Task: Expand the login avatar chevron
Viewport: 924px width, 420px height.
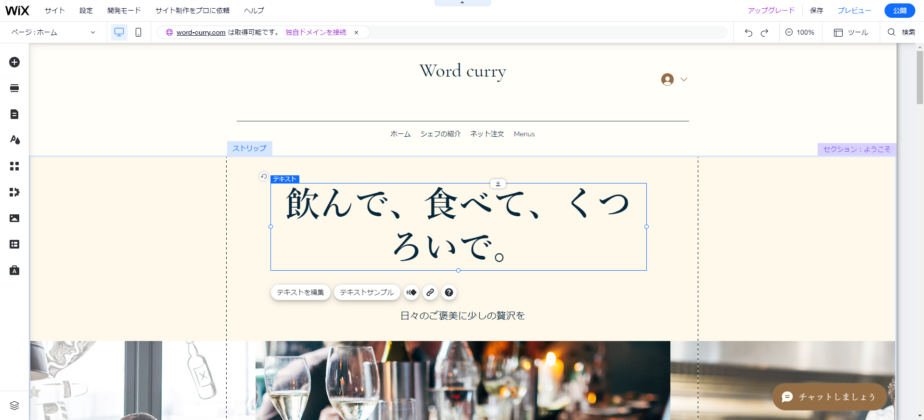Action: point(684,80)
